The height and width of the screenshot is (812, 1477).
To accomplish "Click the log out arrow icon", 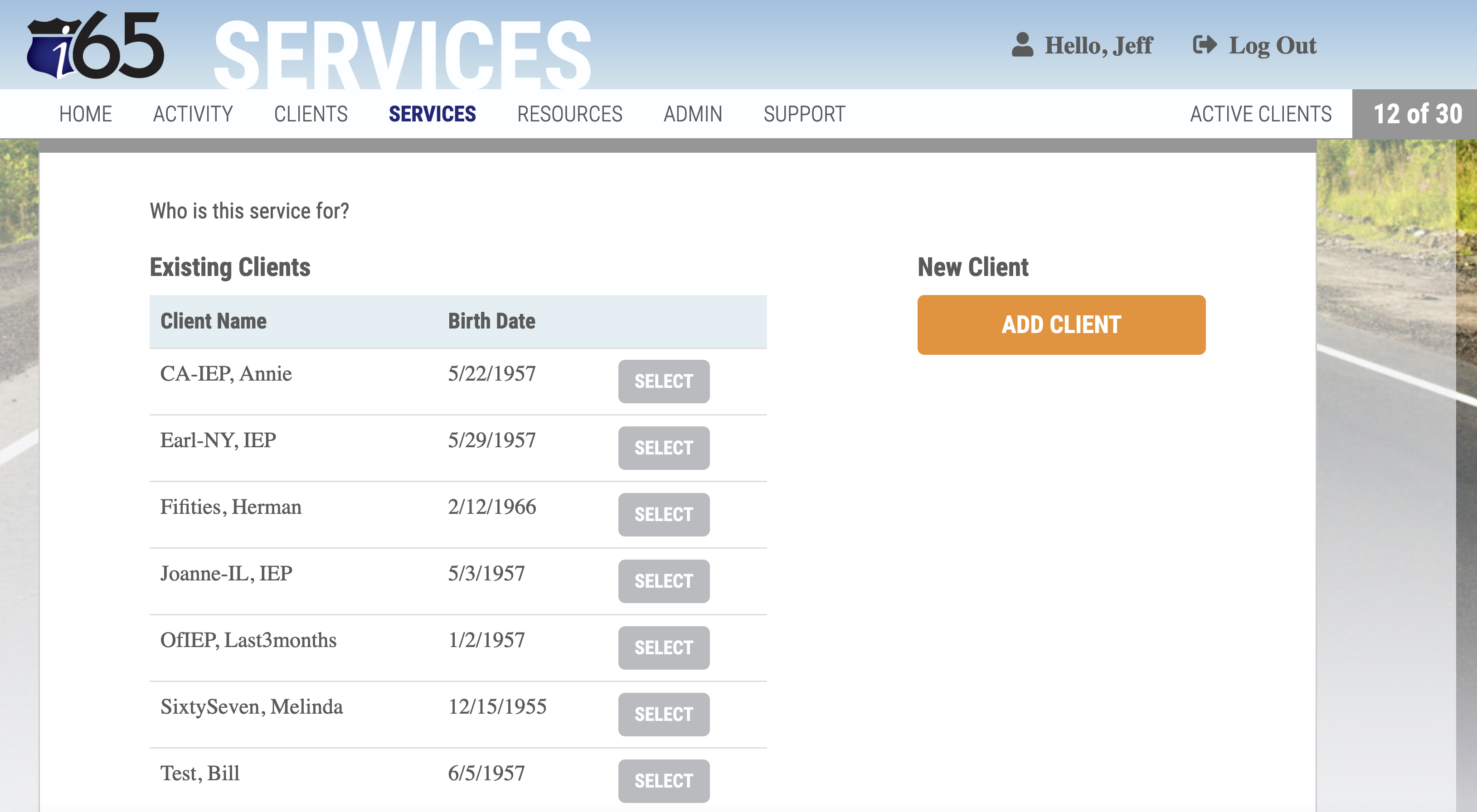I will coord(1204,45).
